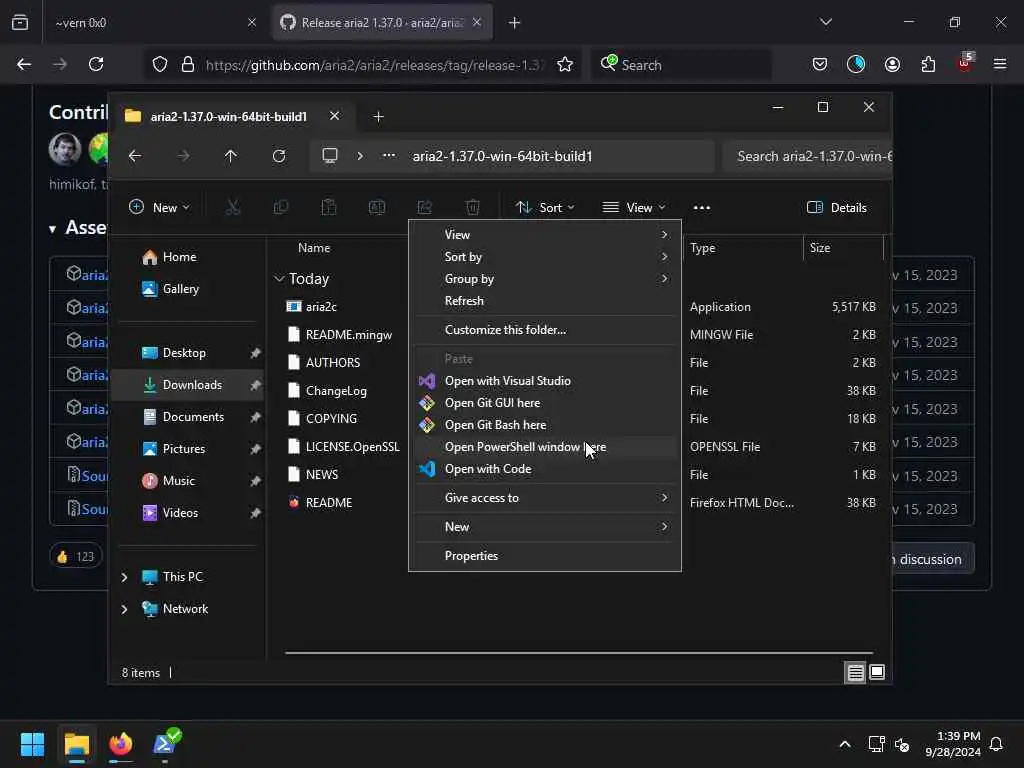
Task: Open Sort by submenu
Action: tap(545, 257)
